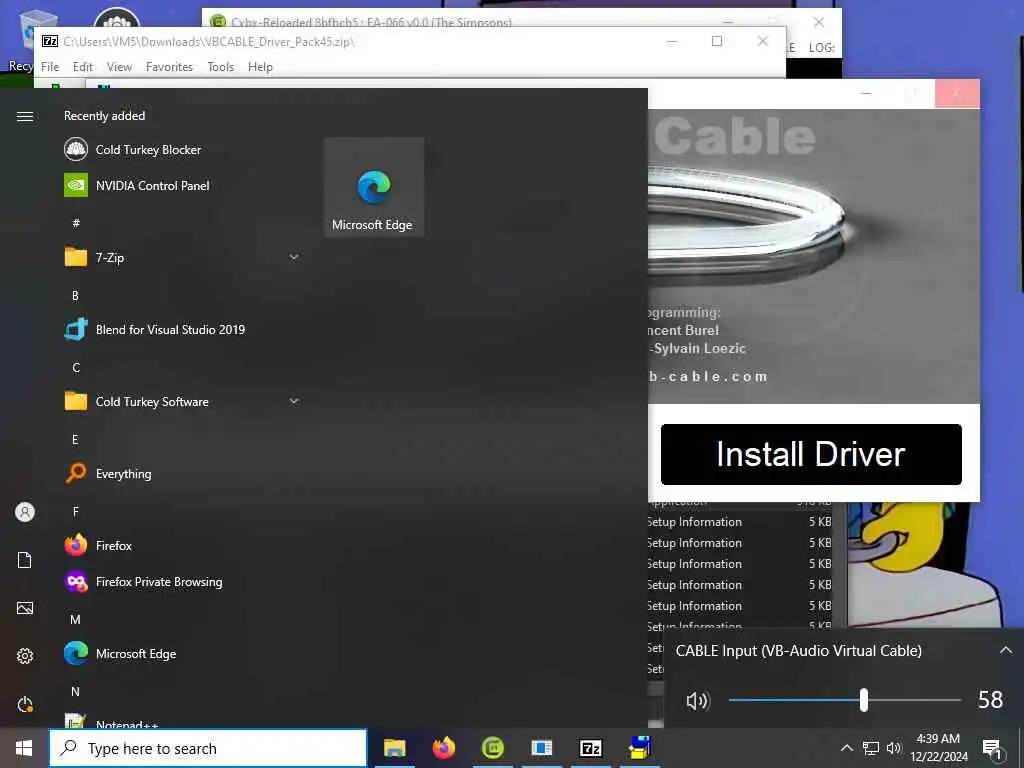Image resolution: width=1024 pixels, height=768 pixels.
Task: Jump to the E letter header
Action: pos(76,440)
